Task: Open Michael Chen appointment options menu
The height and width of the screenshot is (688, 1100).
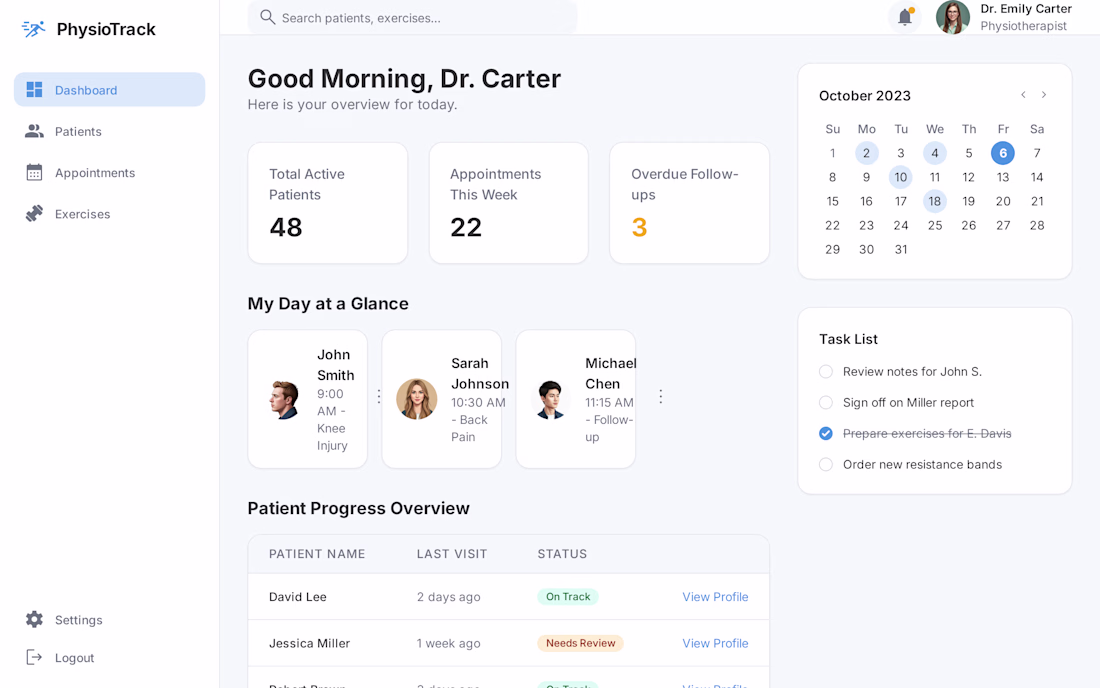Action: (660, 396)
